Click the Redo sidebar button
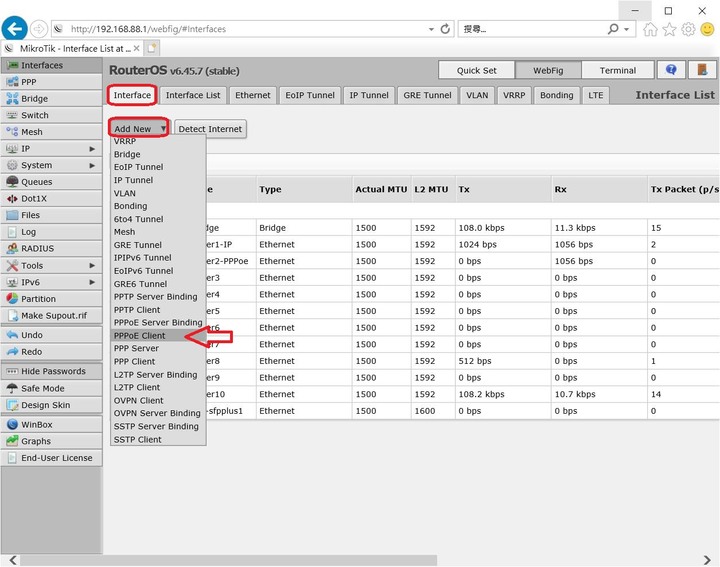 tap(51, 352)
